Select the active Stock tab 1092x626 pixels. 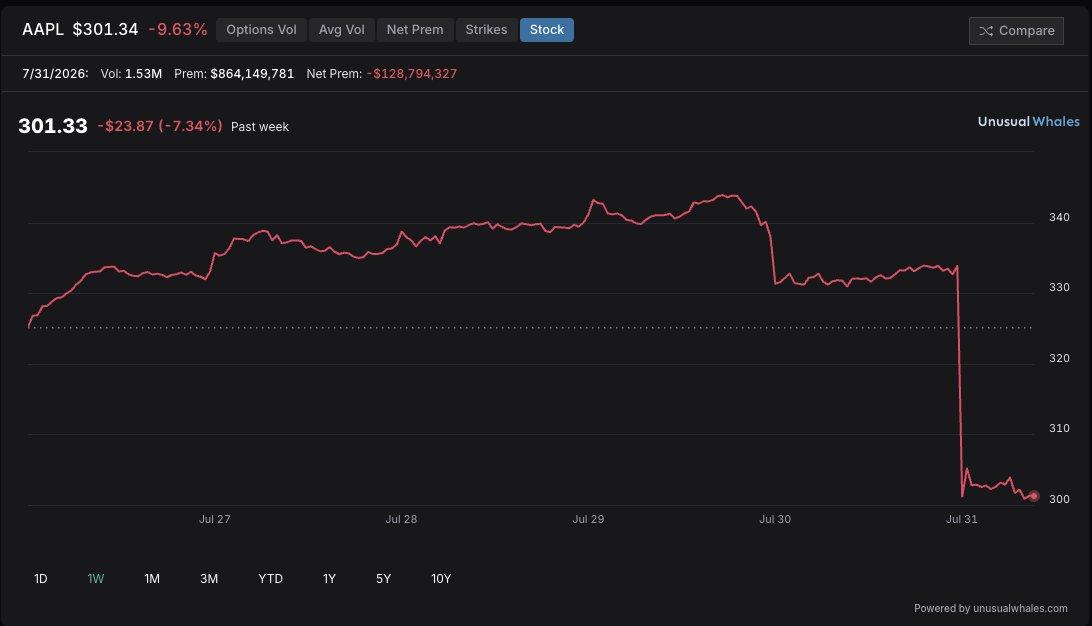[x=547, y=30]
